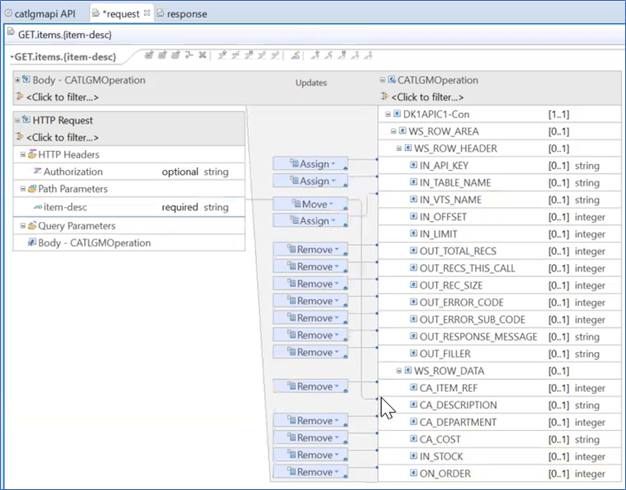626x490 pixels.
Task: Collapse the WS_ROW_DATA node
Action: 399,371
